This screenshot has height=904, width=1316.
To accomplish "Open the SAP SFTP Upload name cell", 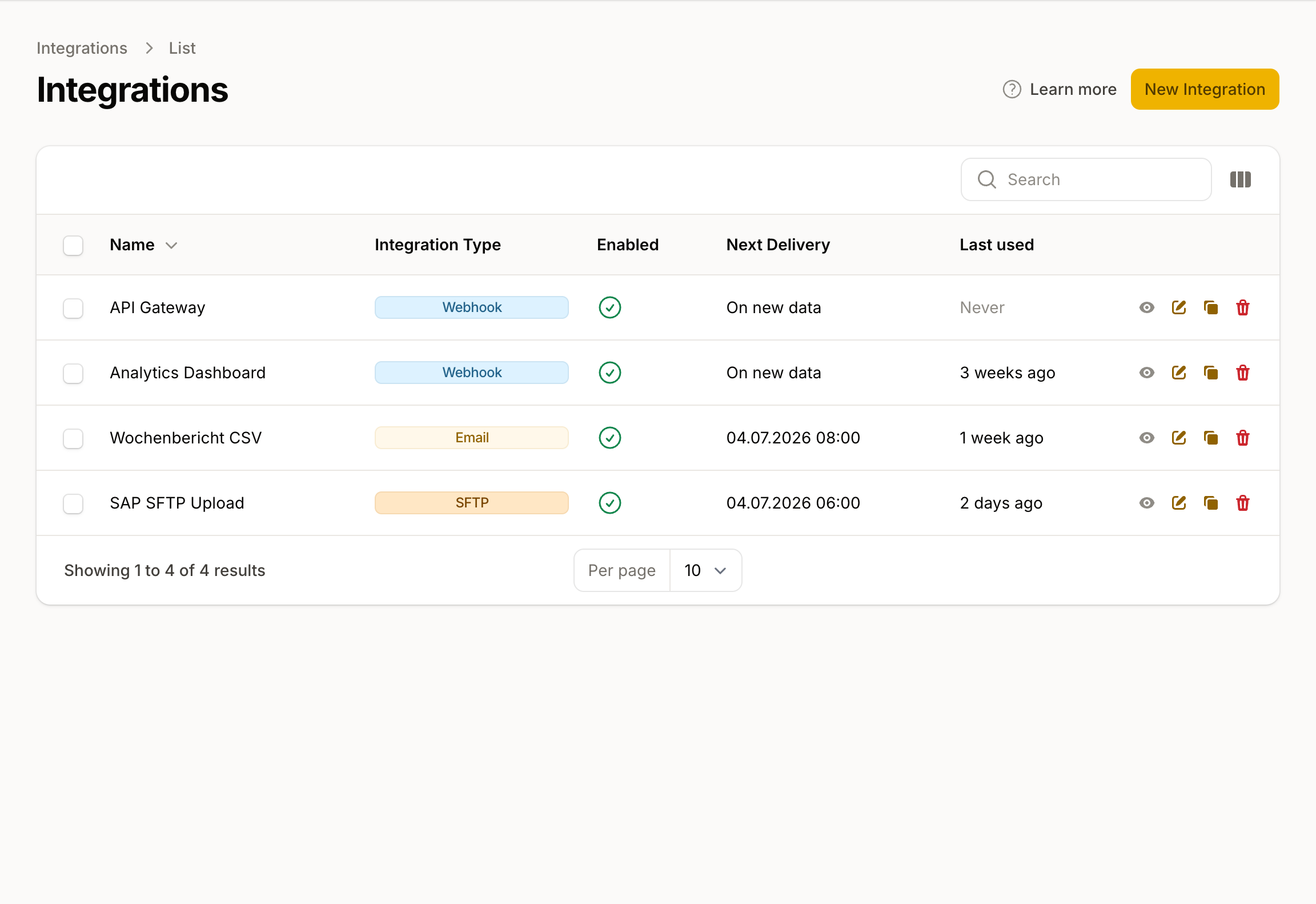I will coord(177,503).
